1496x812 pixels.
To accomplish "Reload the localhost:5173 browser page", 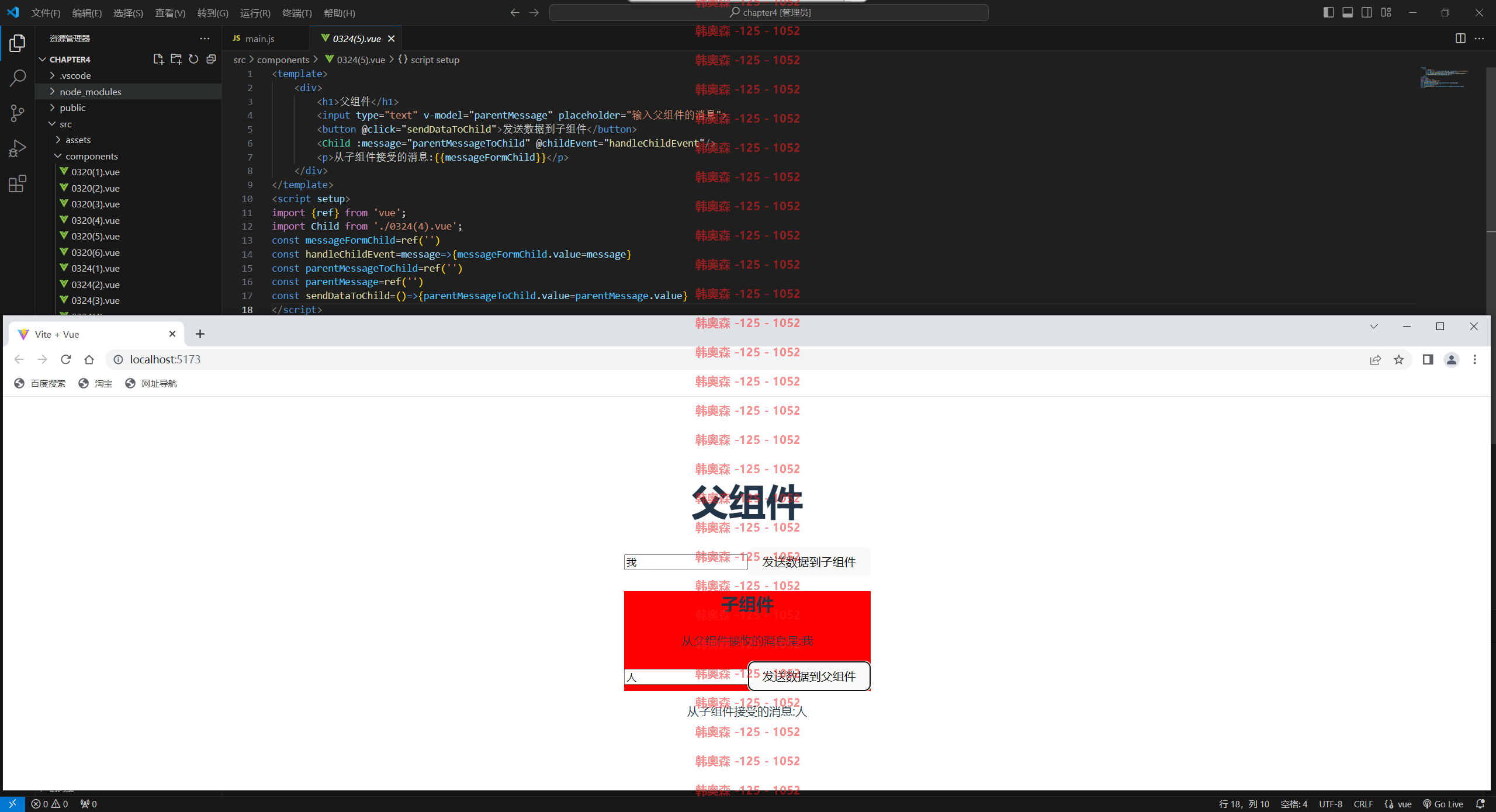I will pos(65,359).
